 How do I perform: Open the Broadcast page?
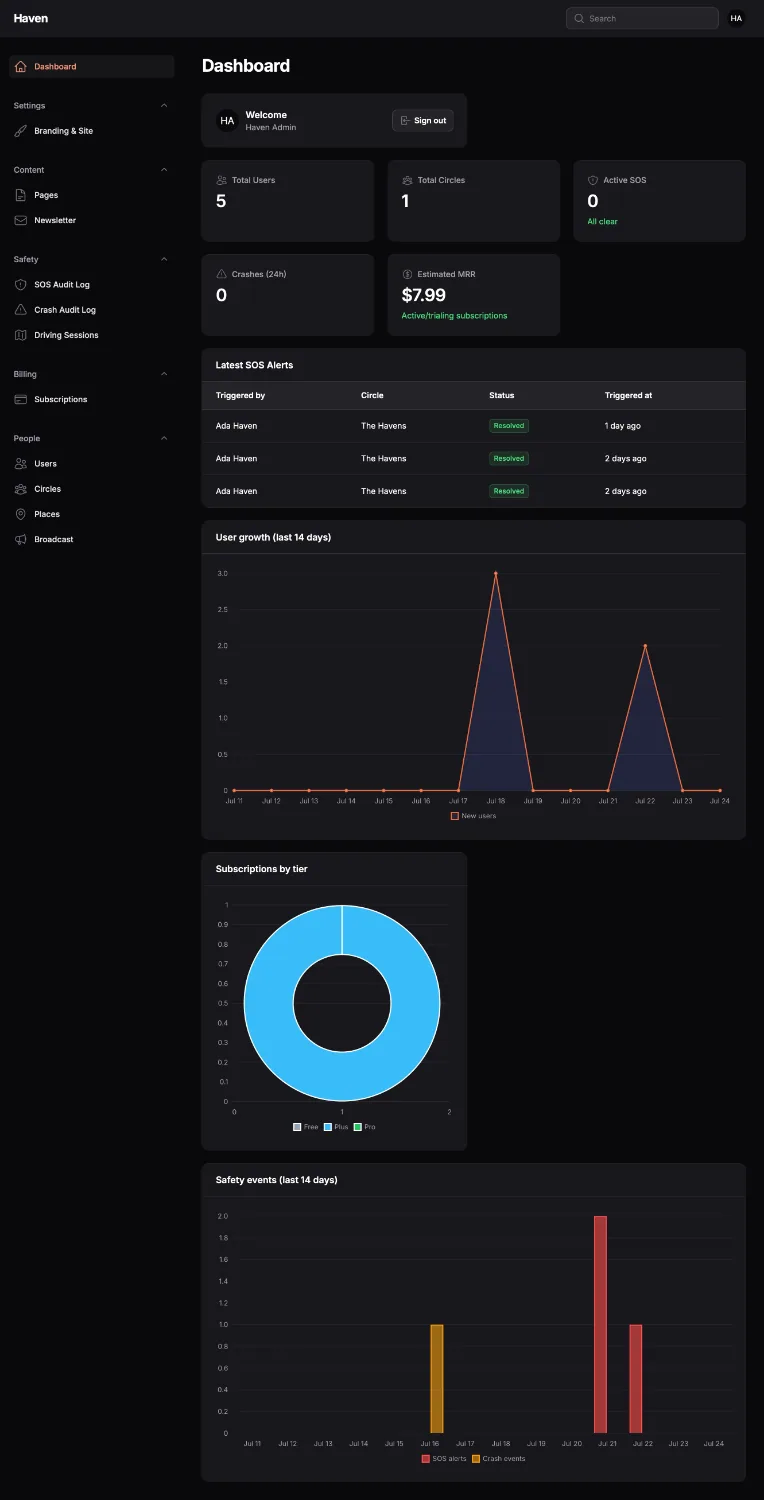[92, 539]
